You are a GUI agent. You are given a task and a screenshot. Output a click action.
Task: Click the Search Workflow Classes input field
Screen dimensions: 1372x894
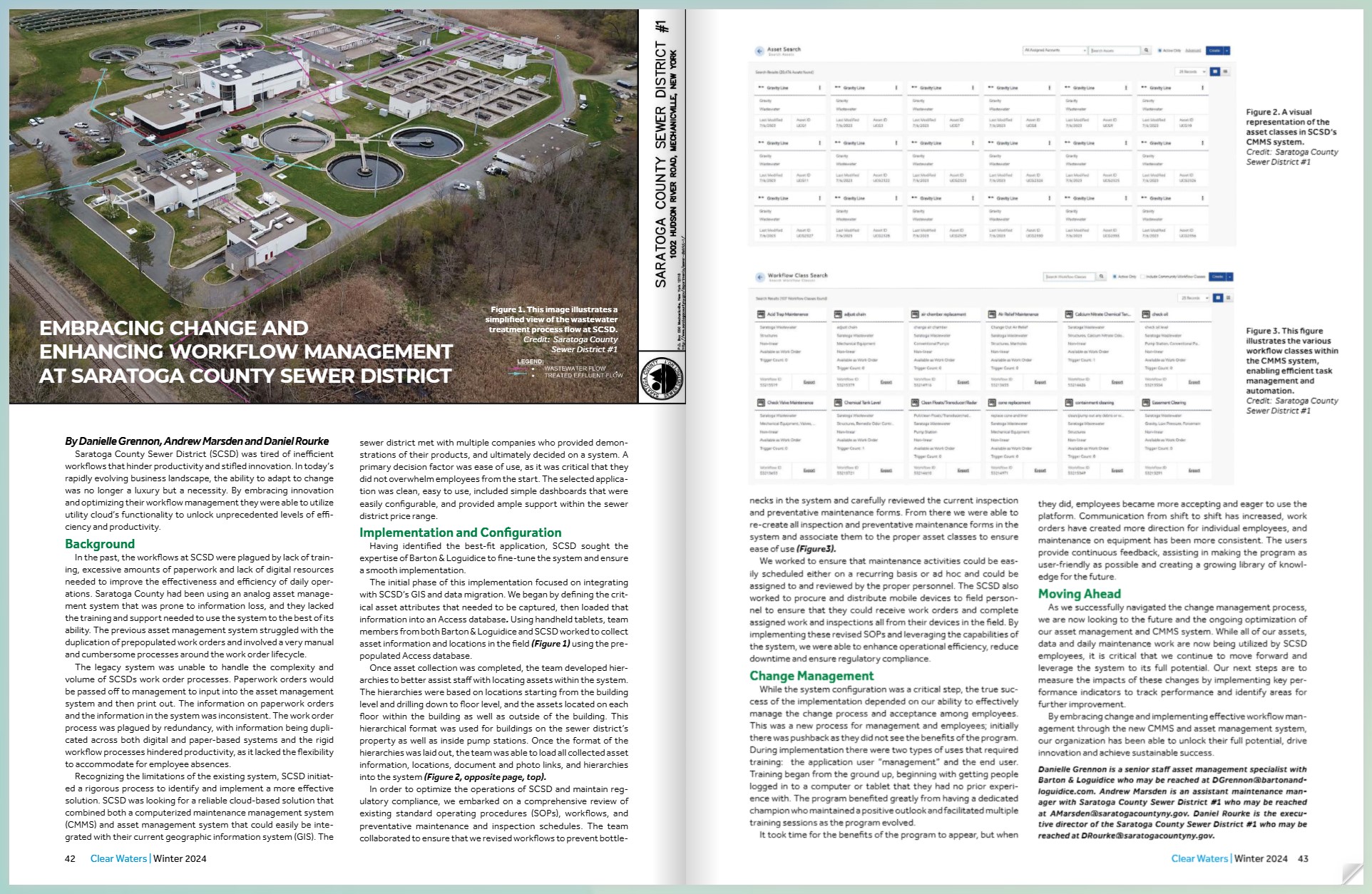[1069, 277]
